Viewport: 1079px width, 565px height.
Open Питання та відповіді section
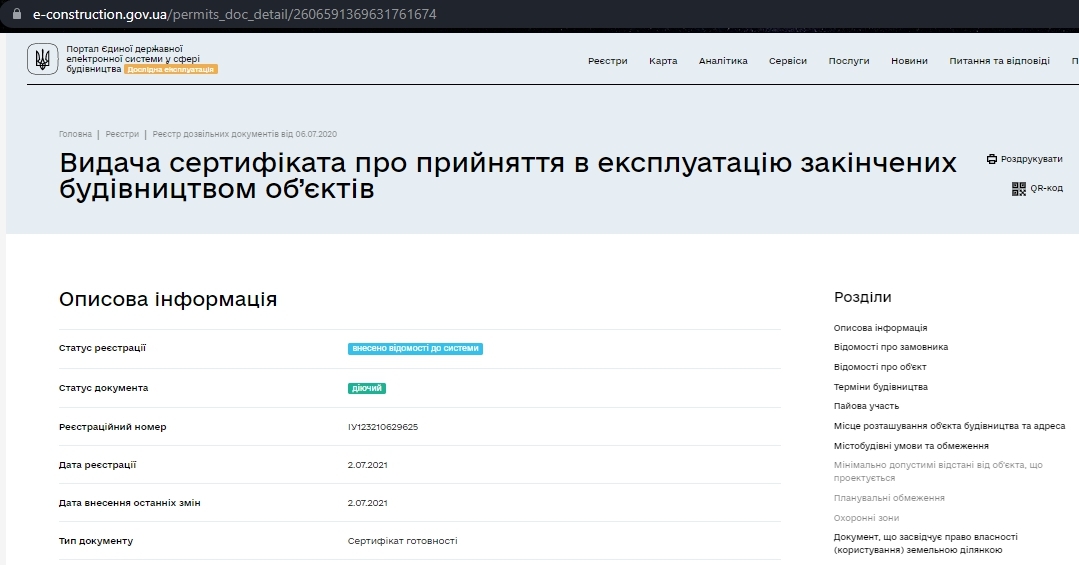point(999,61)
